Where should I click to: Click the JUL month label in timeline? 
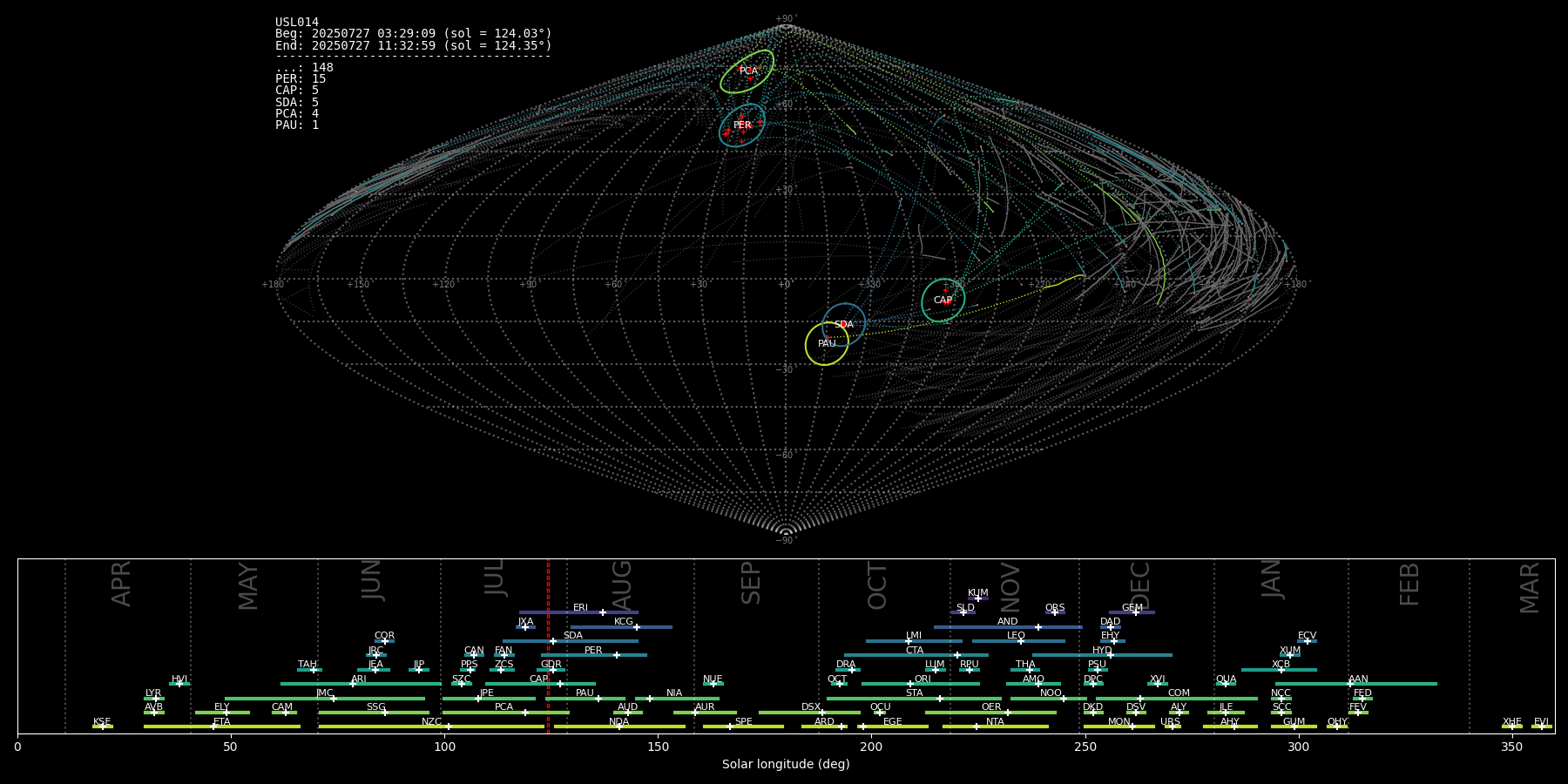[x=495, y=578]
